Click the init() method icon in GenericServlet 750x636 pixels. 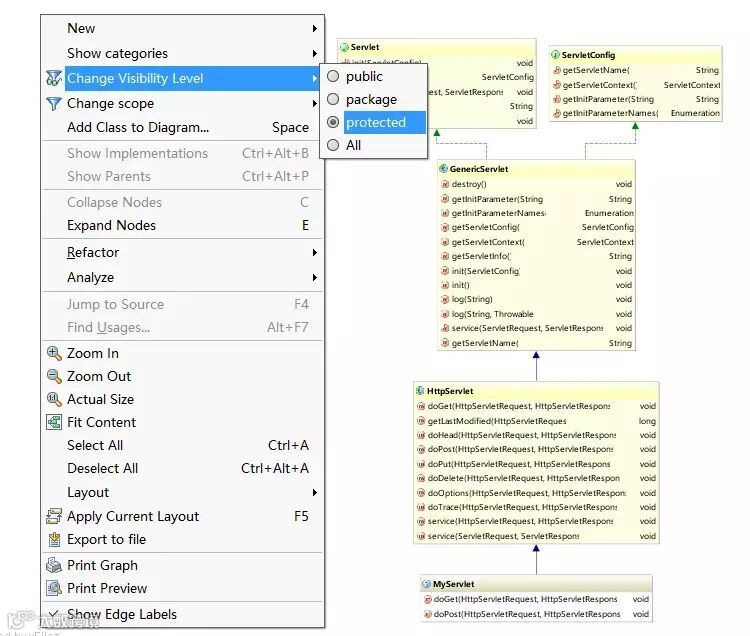point(445,285)
